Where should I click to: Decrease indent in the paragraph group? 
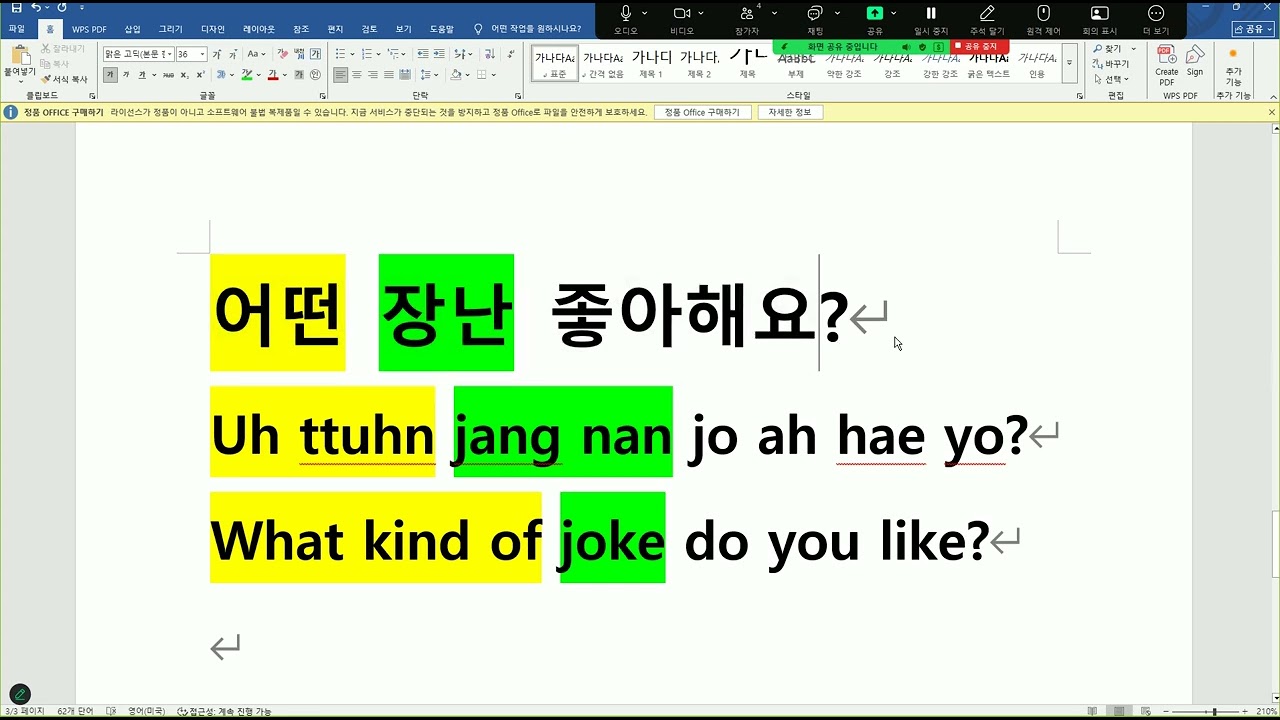pos(423,54)
